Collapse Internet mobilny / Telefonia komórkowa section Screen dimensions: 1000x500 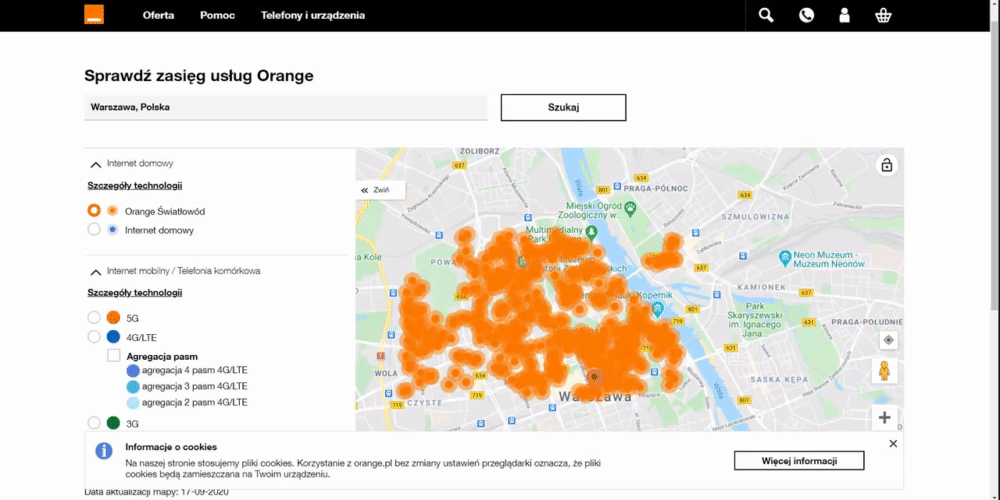tap(96, 272)
